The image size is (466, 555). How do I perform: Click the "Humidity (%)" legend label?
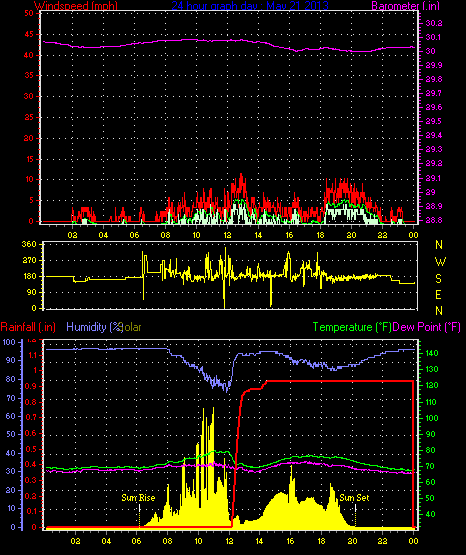(94, 327)
